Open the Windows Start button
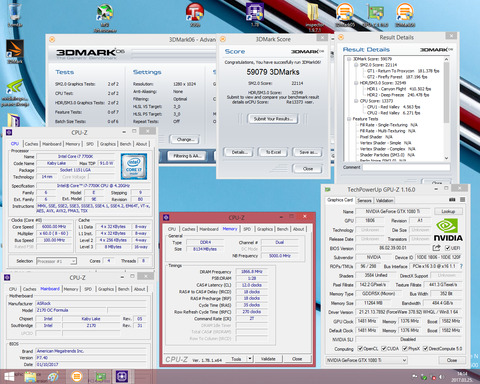 coord(9,377)
